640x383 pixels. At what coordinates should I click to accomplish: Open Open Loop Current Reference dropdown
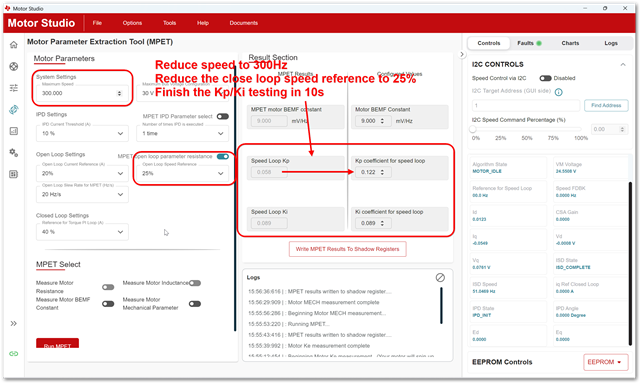click(82, 173)
